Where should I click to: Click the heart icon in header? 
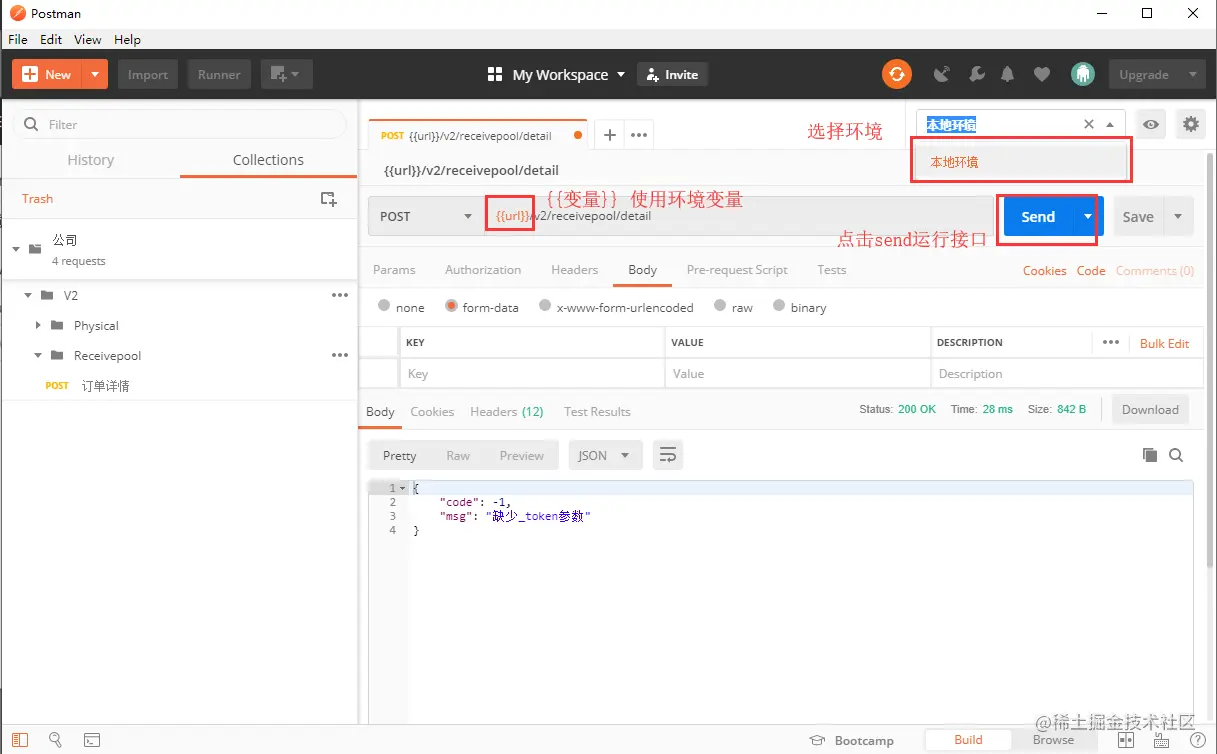(x=1042, y=74)
